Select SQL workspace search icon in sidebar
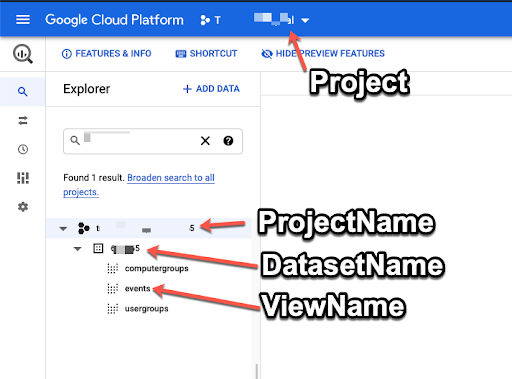 [22, 92]
